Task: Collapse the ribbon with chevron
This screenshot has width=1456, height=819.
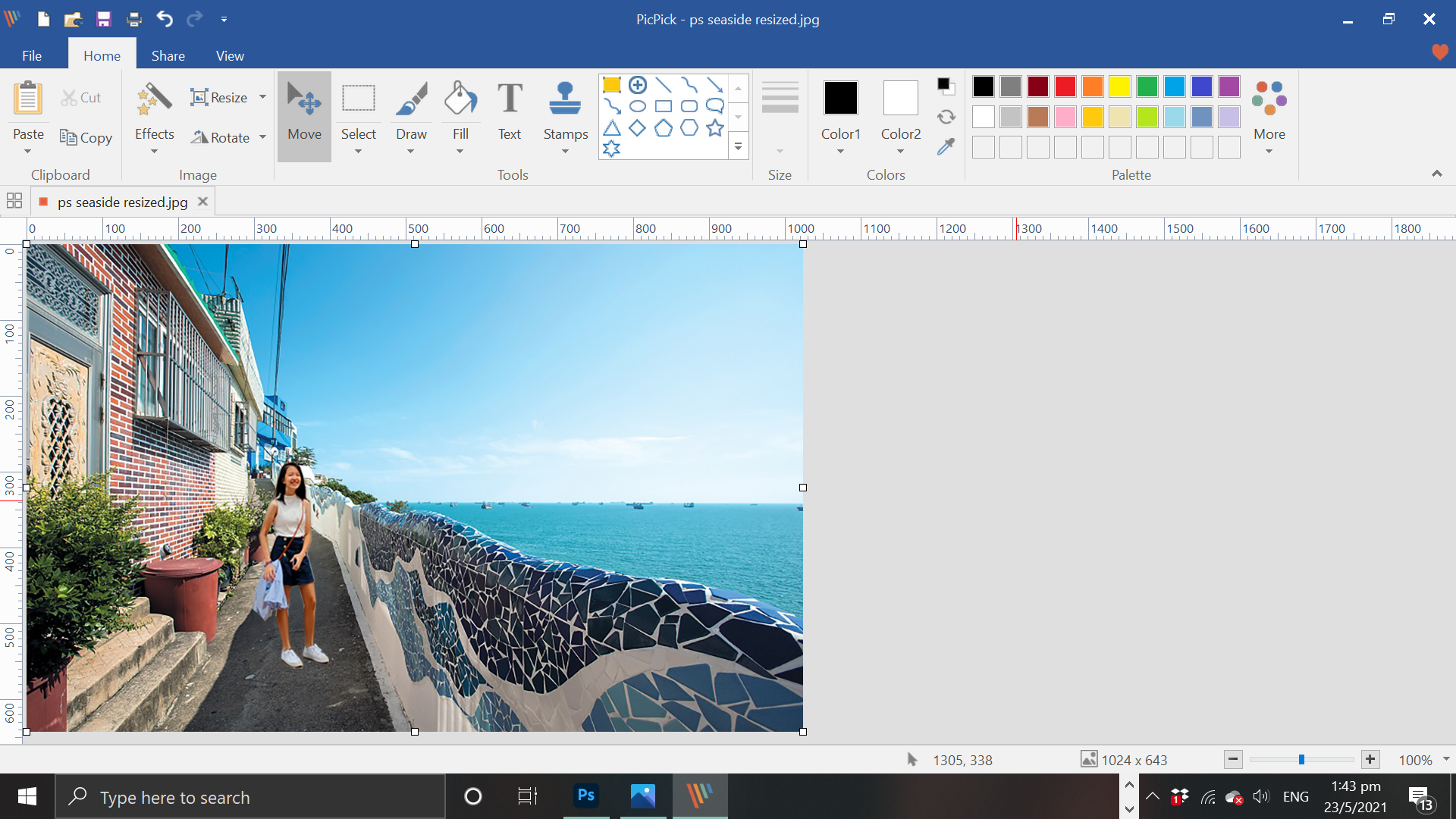Action: tap(1436, 174)
